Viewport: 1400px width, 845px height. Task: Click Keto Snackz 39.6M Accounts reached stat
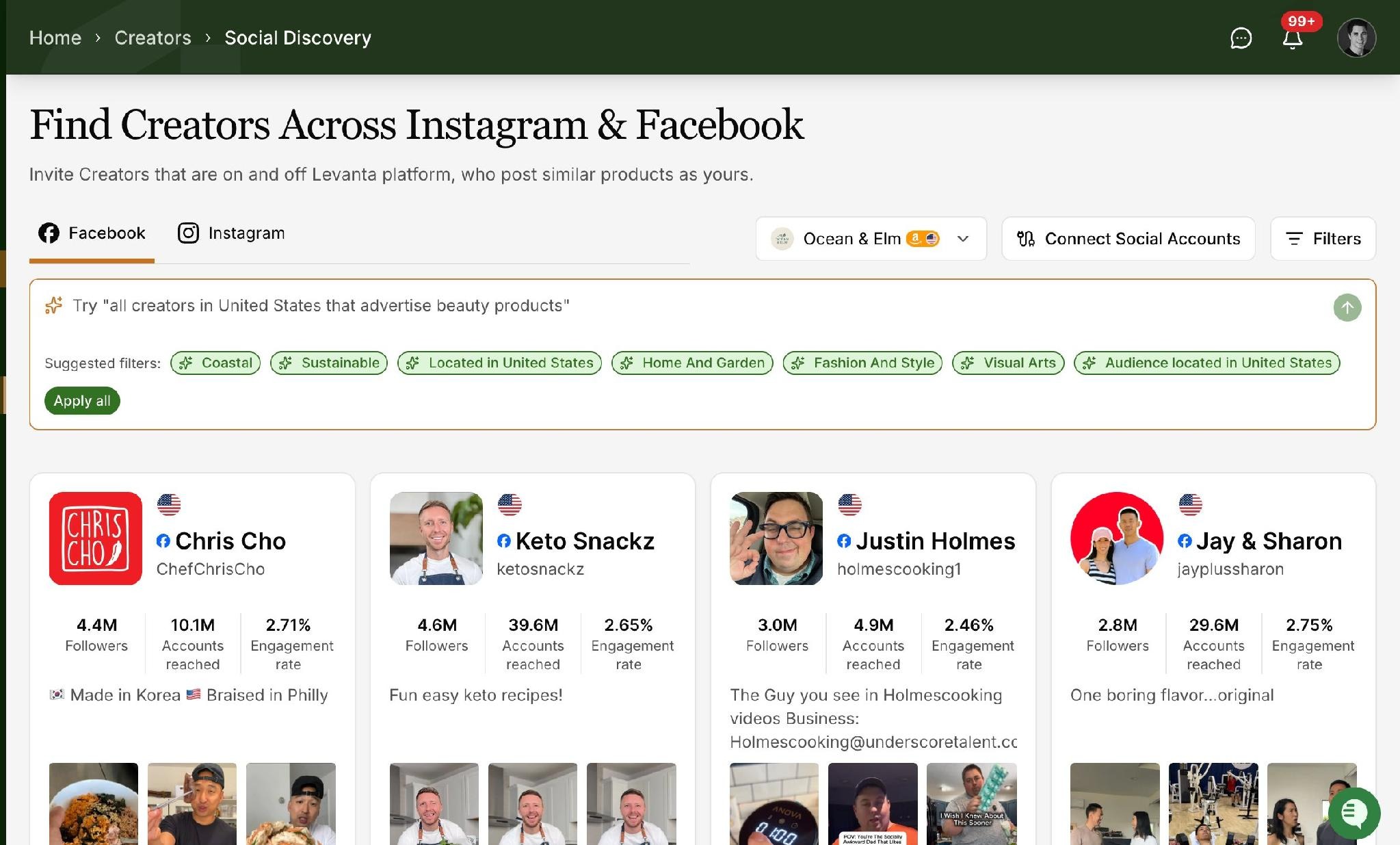[533, 644]
